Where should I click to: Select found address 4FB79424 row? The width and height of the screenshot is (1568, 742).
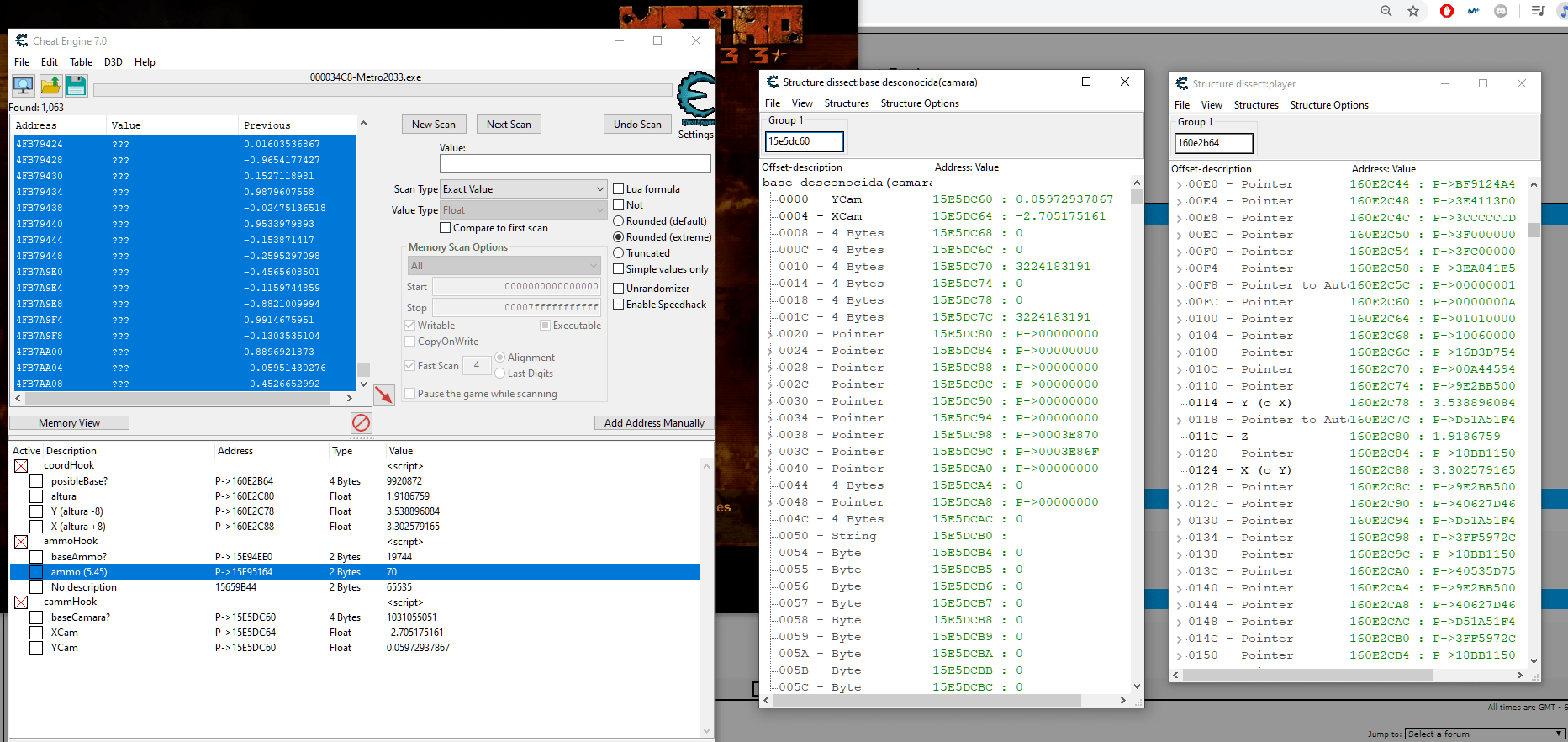click(x=185, y=144)
